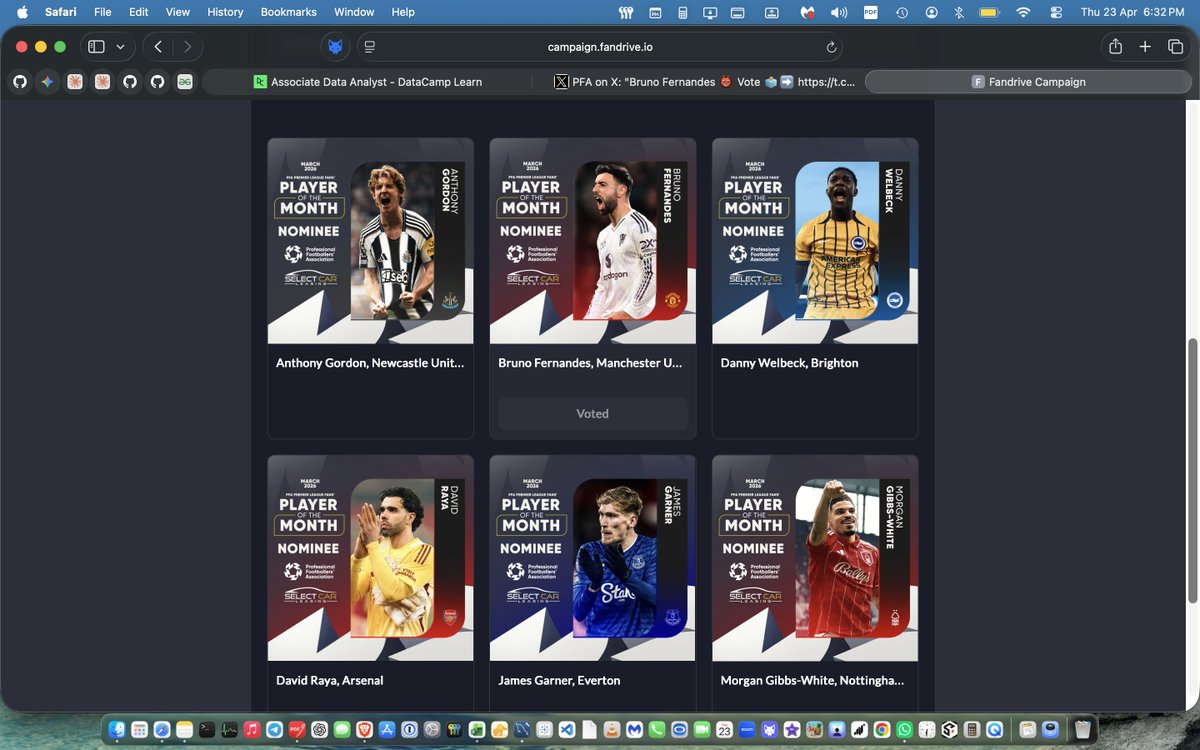Open the Help menu
This screenshot has width=1200, height=750.
(x=403, y=12)
